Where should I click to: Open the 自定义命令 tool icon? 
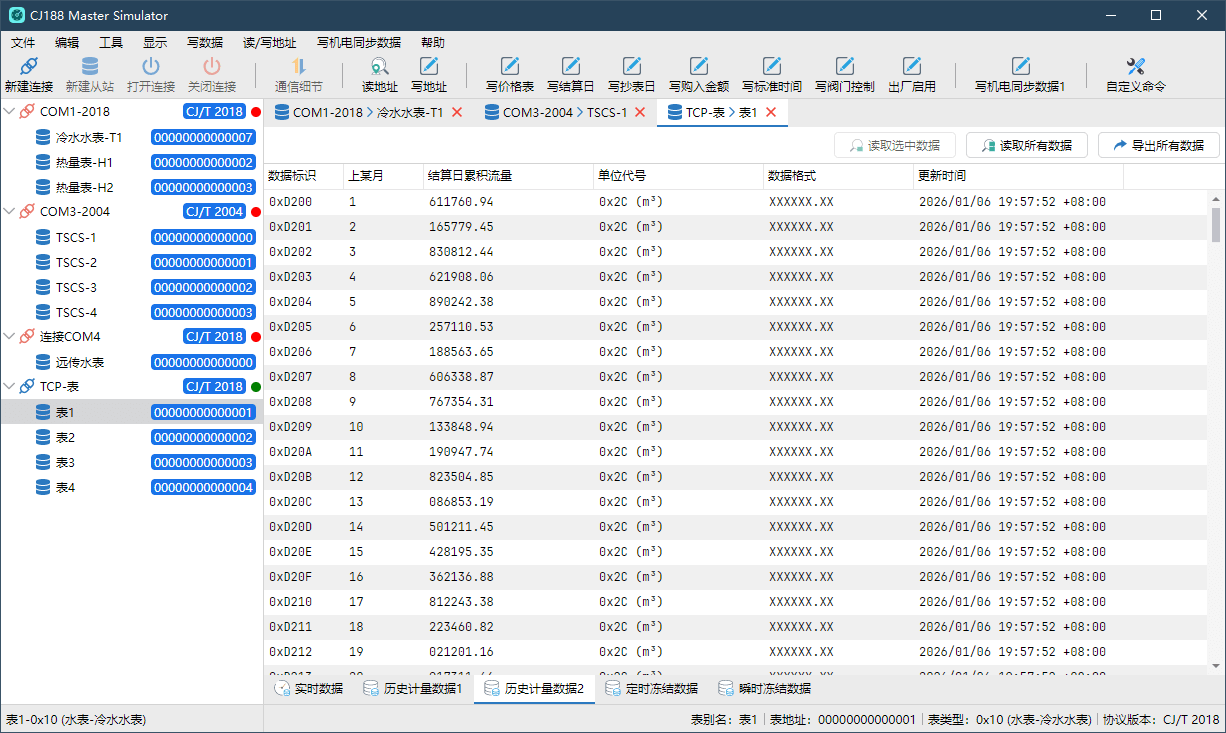tap(1135, 67)
